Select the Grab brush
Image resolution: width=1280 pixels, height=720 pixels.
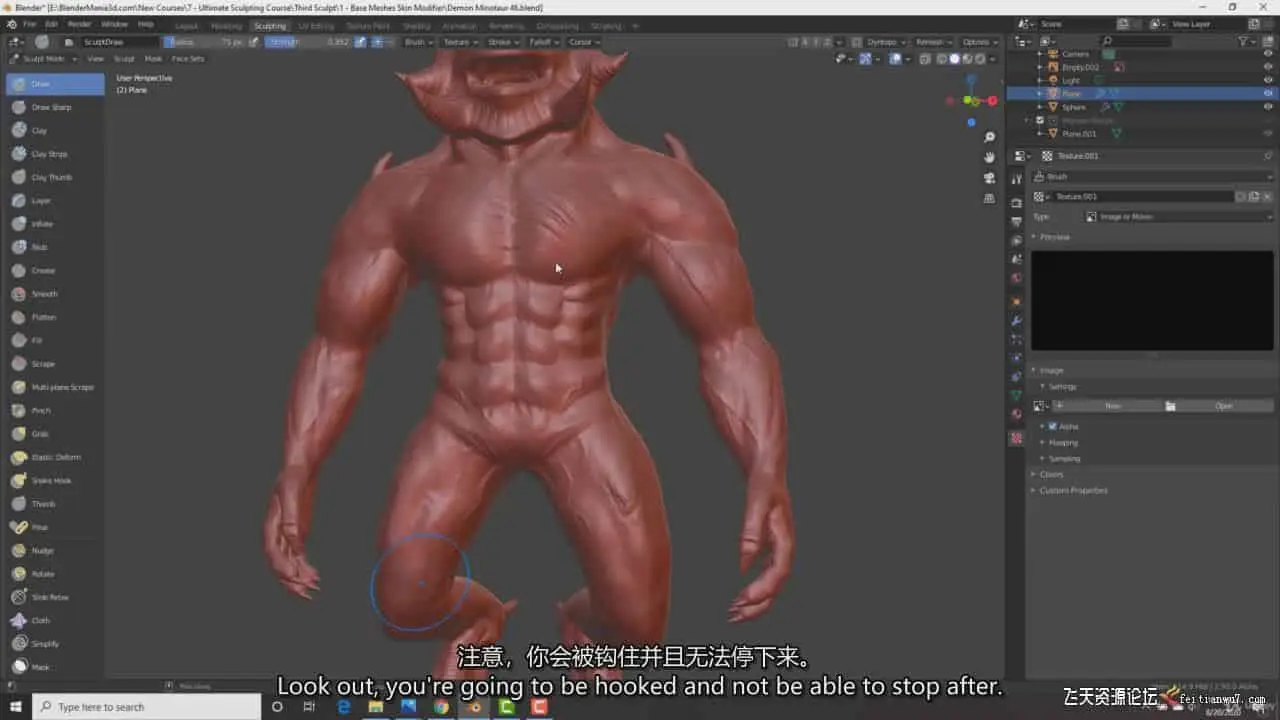(55, 434)
